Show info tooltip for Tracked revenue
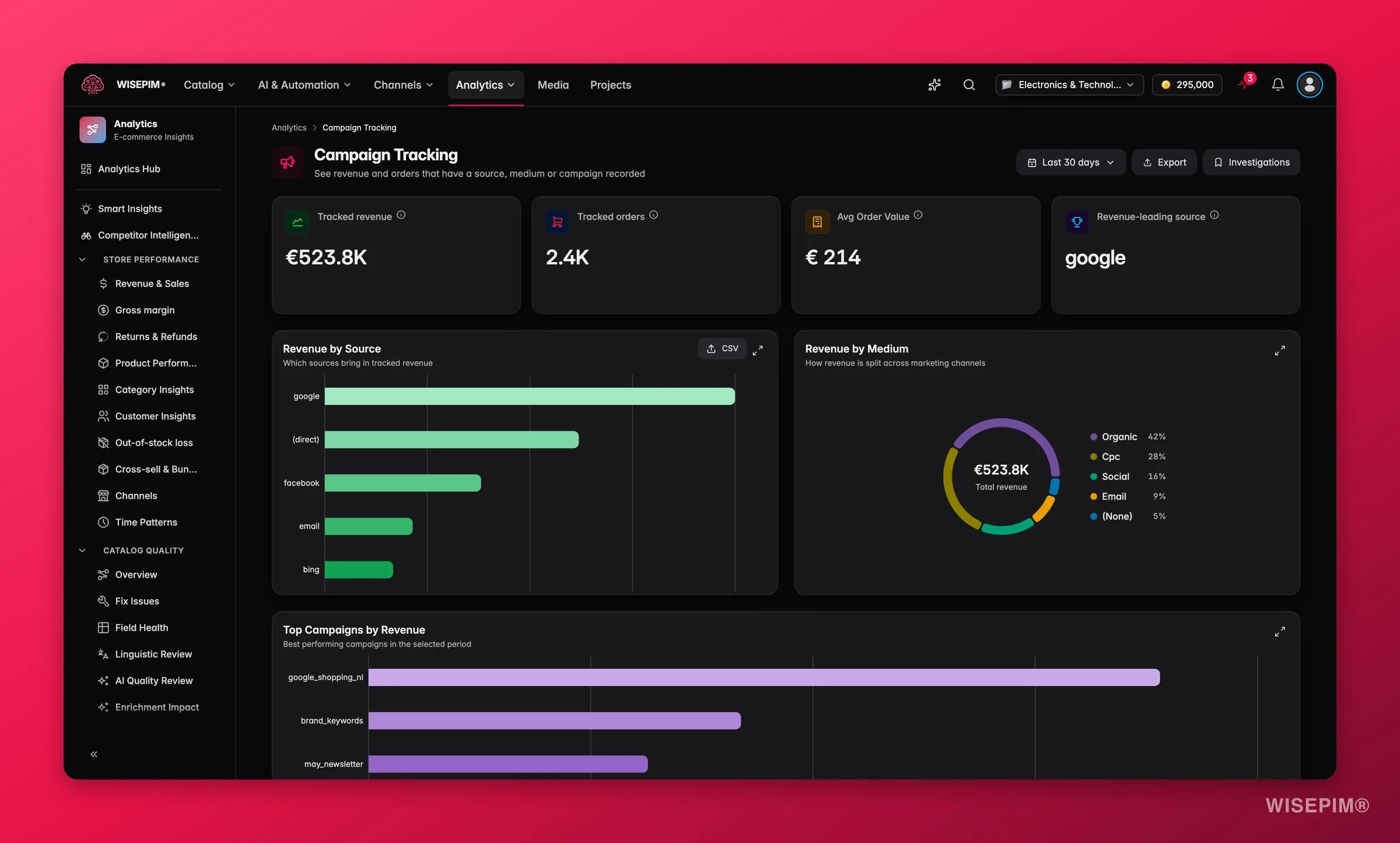 tap(401, 215)
